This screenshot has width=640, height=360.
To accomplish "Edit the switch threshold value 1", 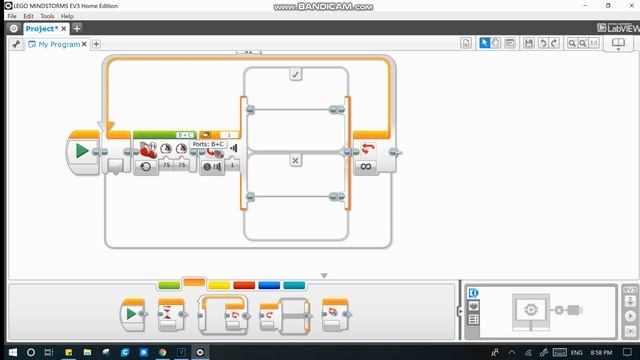I will coord(232,165).
